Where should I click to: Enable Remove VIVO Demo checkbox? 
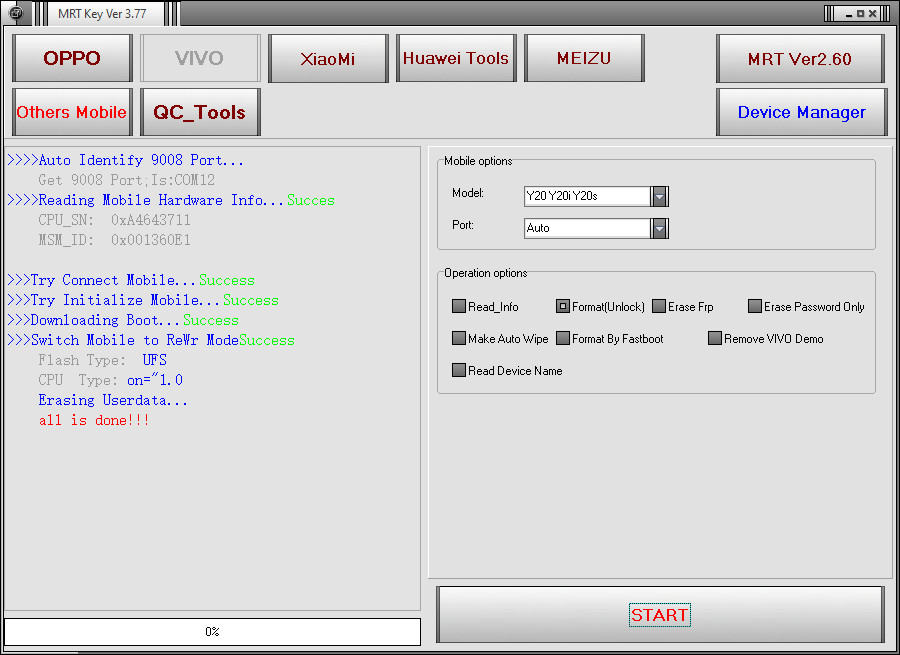point(715,338)
